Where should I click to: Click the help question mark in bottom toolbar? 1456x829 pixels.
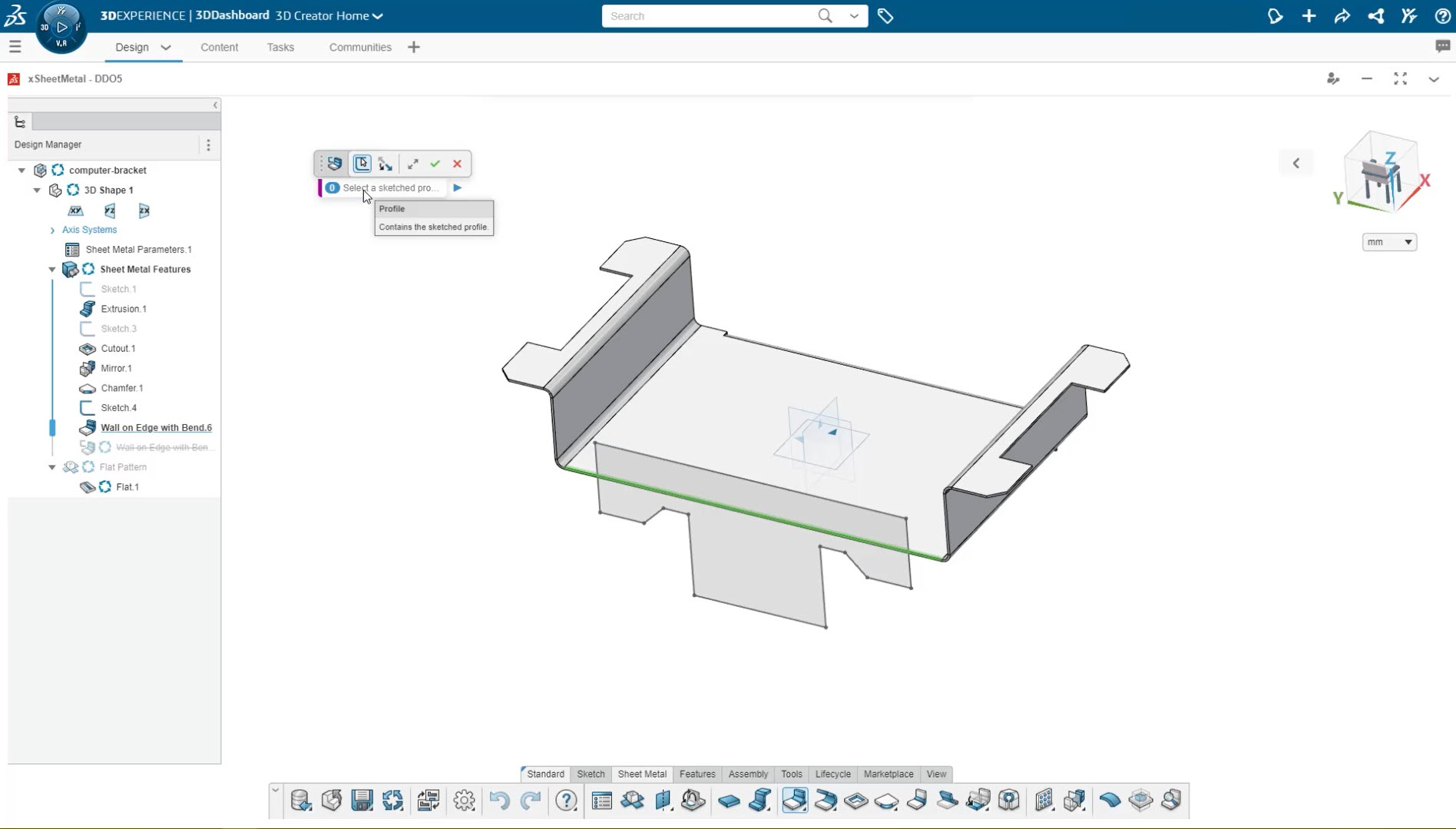pos(566,801)
